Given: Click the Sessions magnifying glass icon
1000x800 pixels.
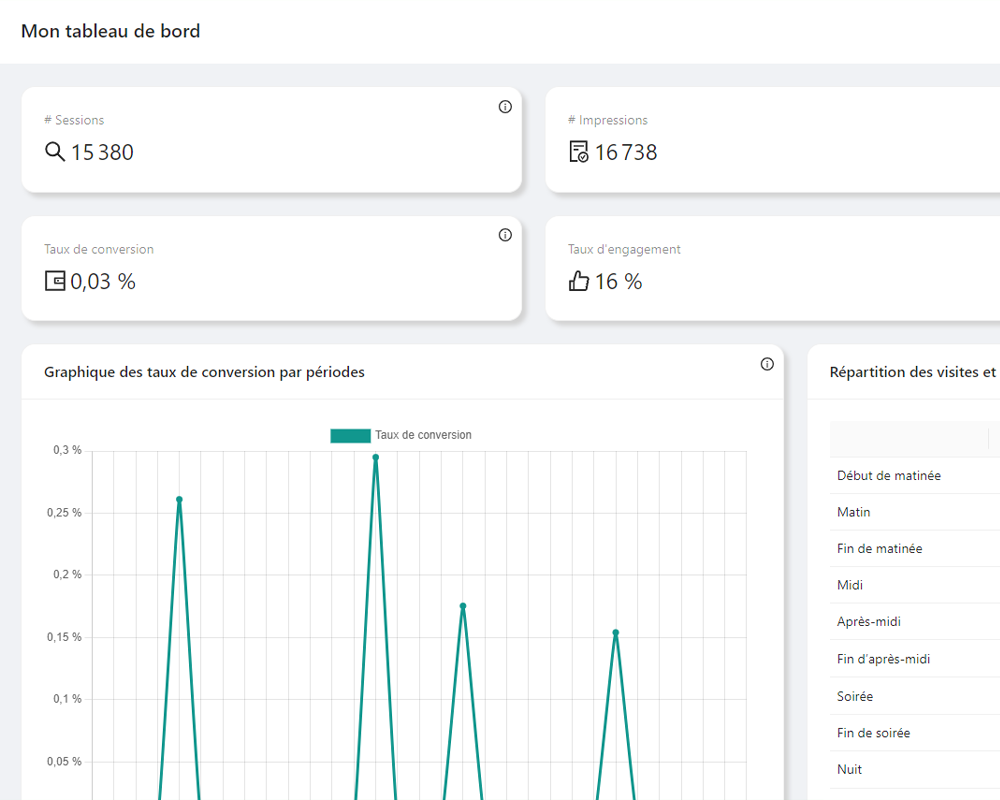Looking at the screenshot, I should point(55,152).
